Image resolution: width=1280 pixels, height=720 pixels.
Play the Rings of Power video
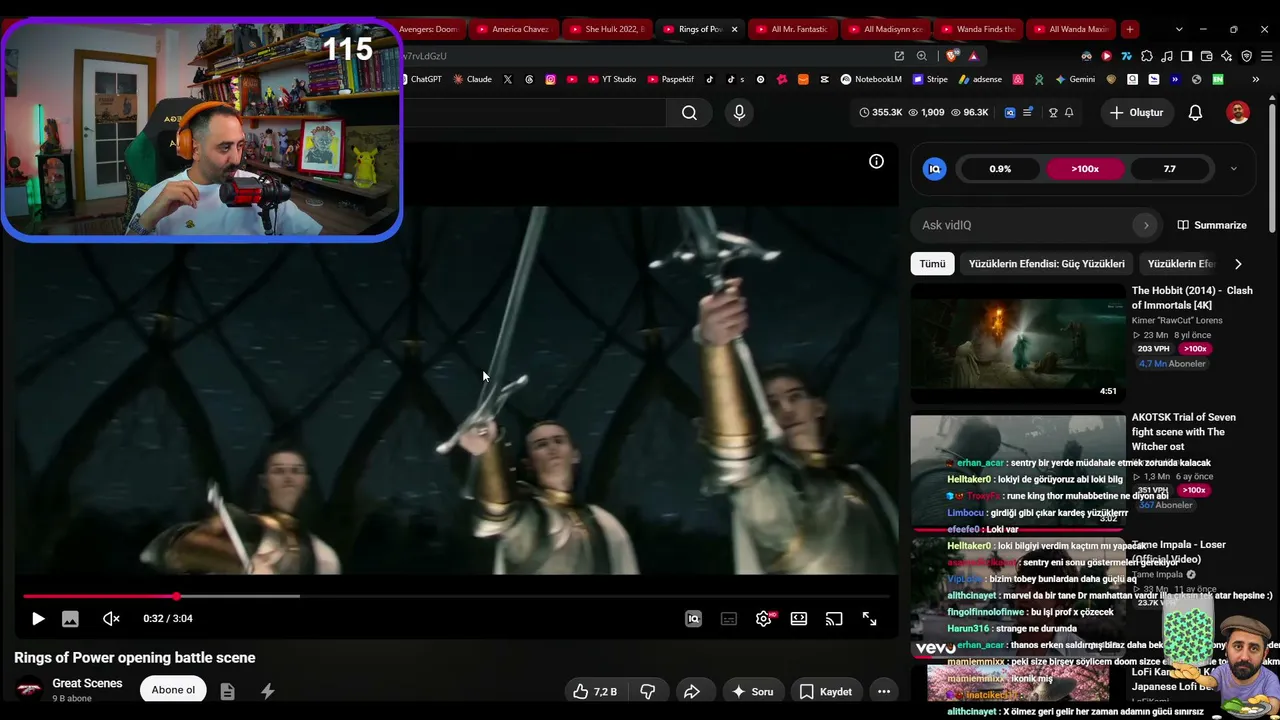pyautogui.click(x=38, y=619)
